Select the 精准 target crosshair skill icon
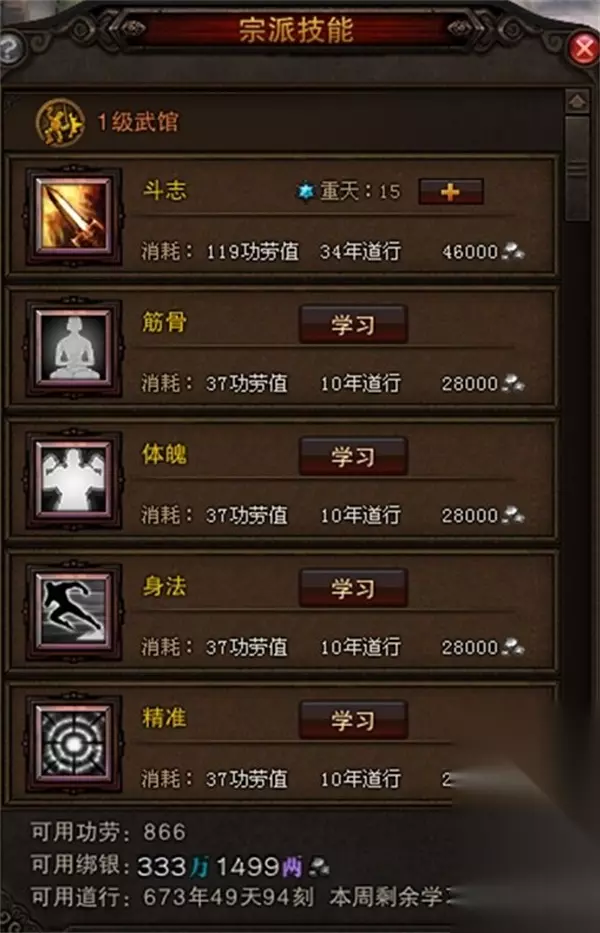Screen dimensions: 600x933 tap(74, 744)
